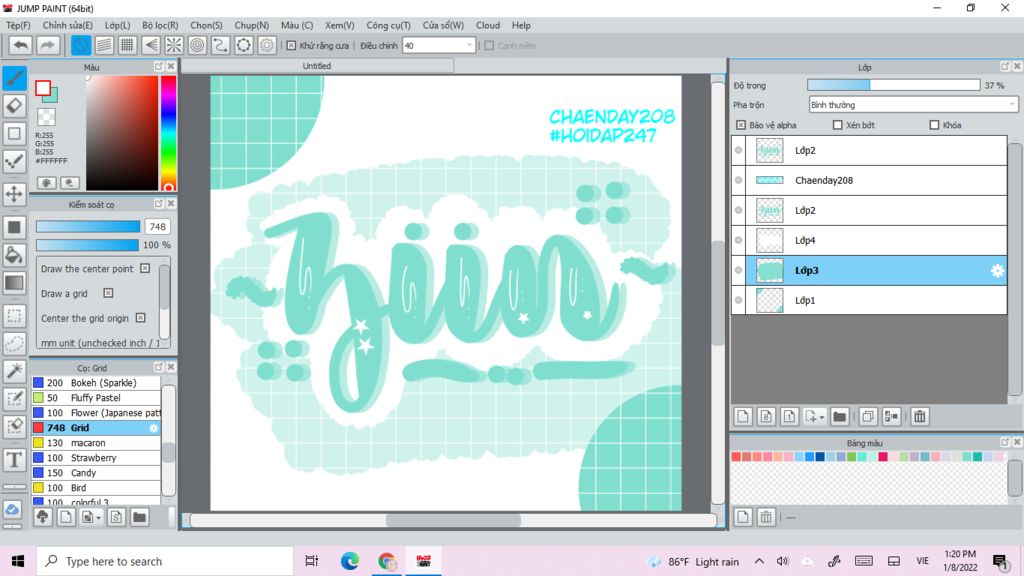Adjust Độ trong opacity slider
Image resolution: width=1024 pixels, height=576 pixels.
(893, 85)
